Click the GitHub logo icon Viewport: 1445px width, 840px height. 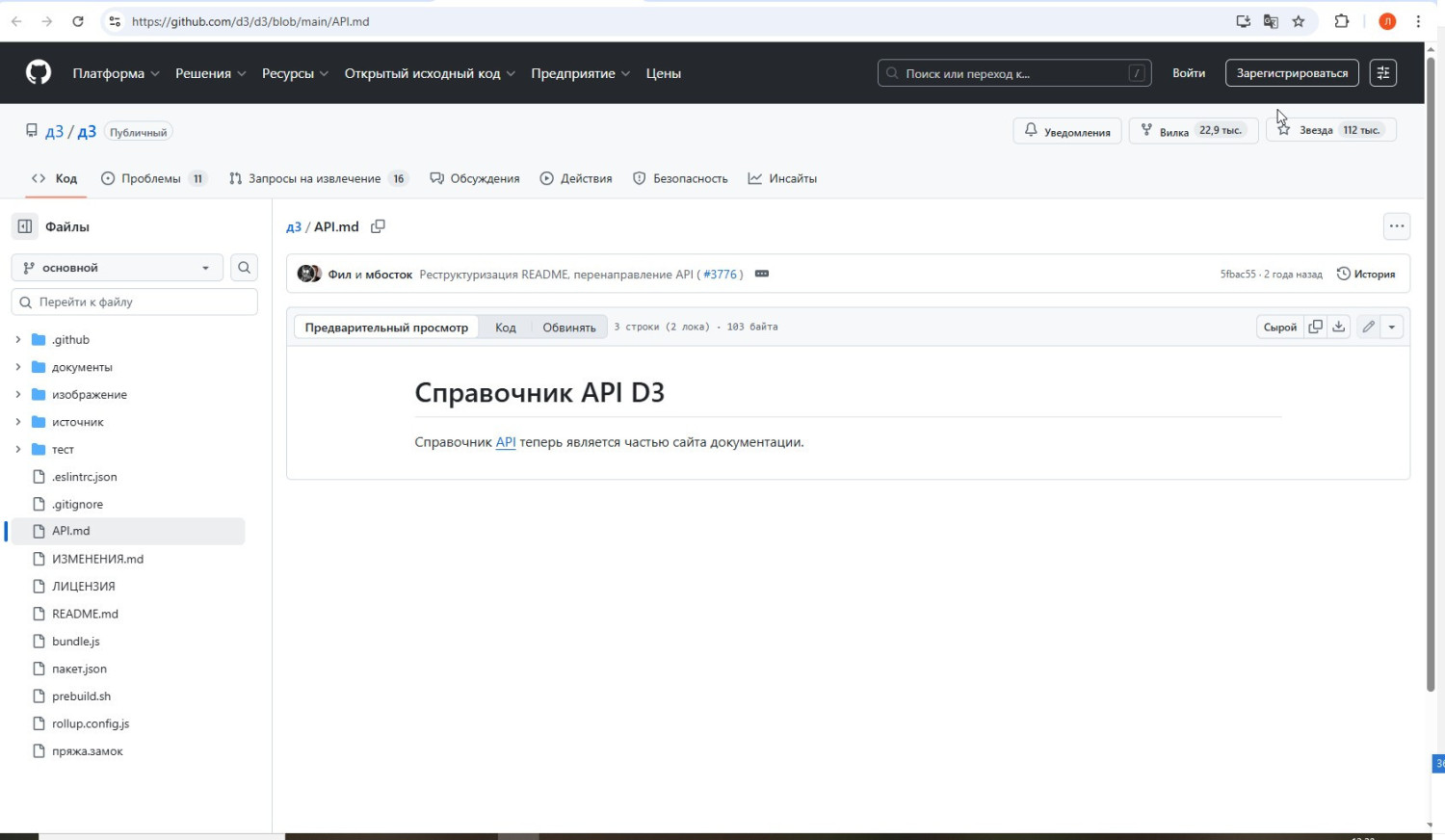click(39, 73)
